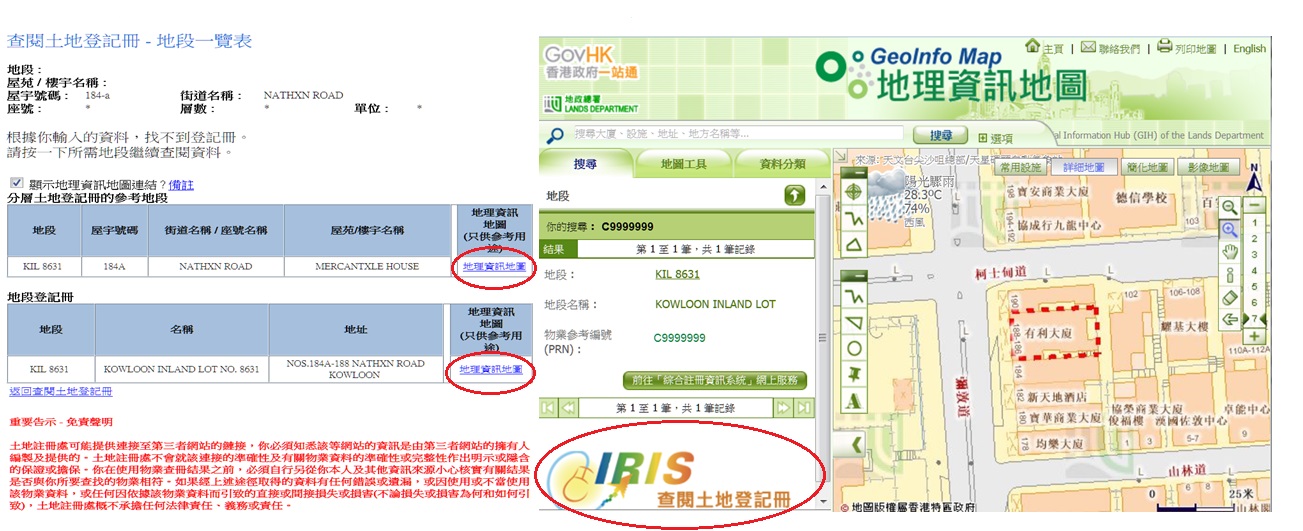Viewport: 1303px width, 531px height.
Task: Click the print map printer icon
Action: click(1164, 47)
